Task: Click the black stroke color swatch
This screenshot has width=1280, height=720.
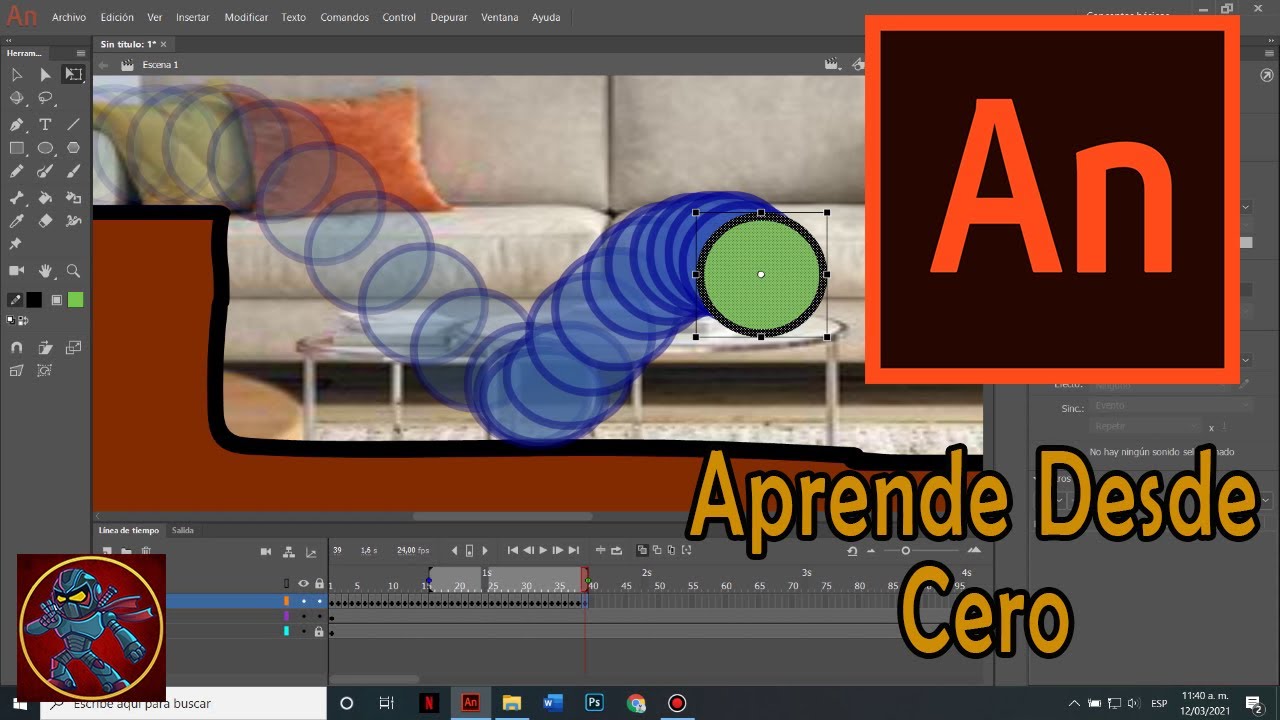Action: [x=34, y=299]
